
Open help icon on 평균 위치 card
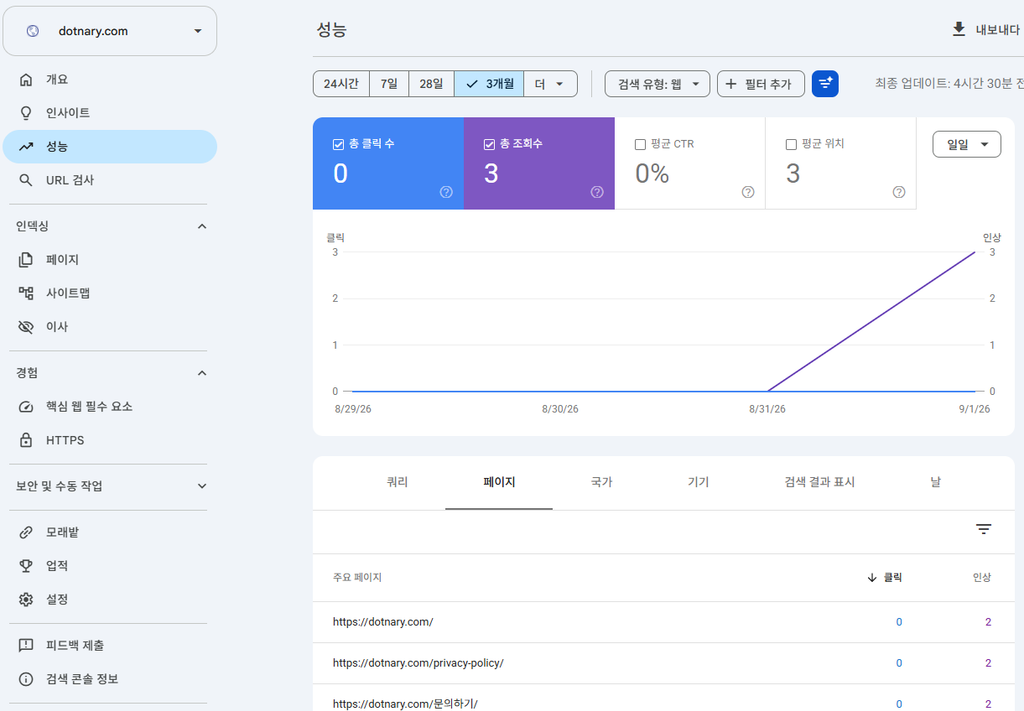[x=899, y=192]
